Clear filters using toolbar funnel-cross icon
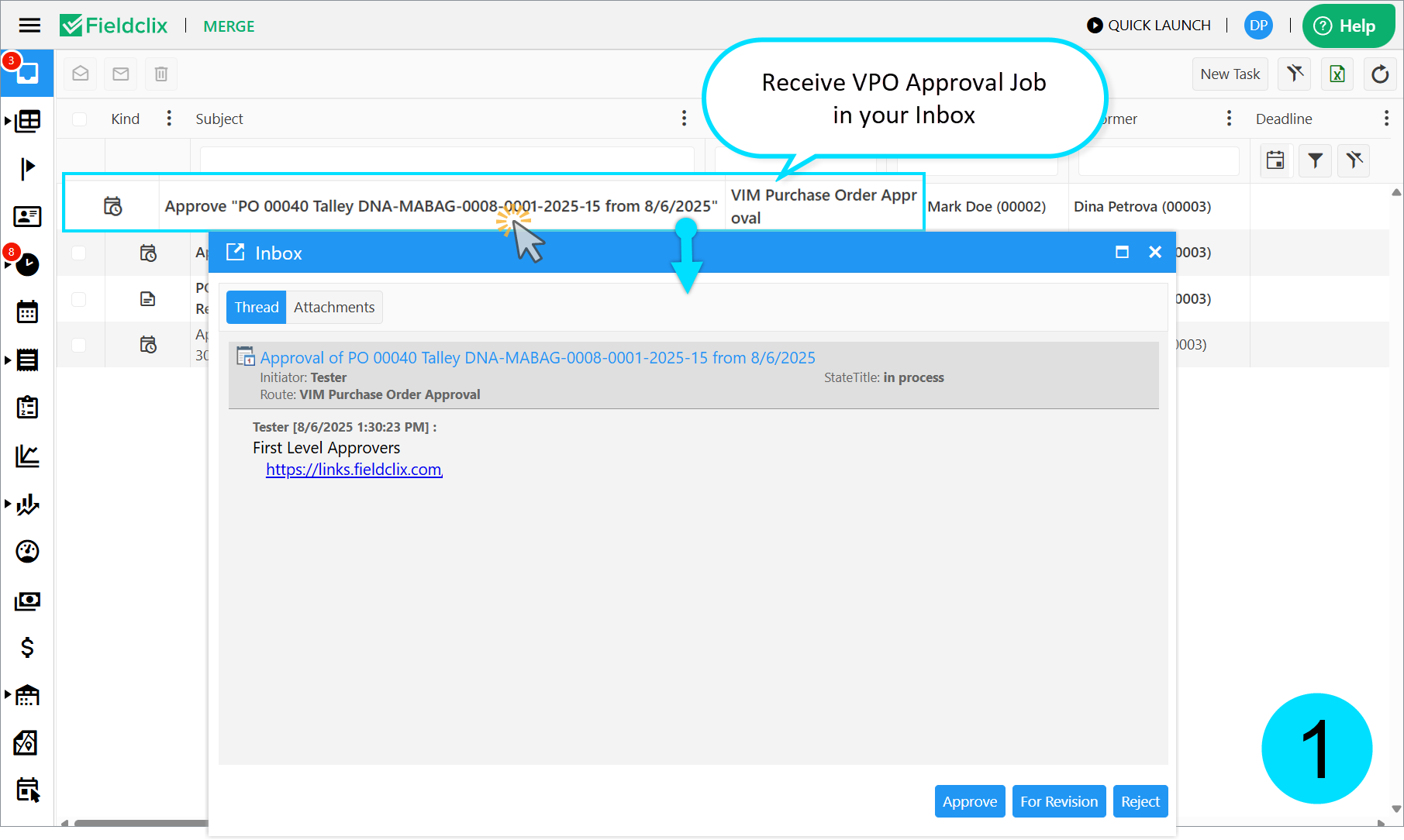1404x840 pixels. [1295, 74]
